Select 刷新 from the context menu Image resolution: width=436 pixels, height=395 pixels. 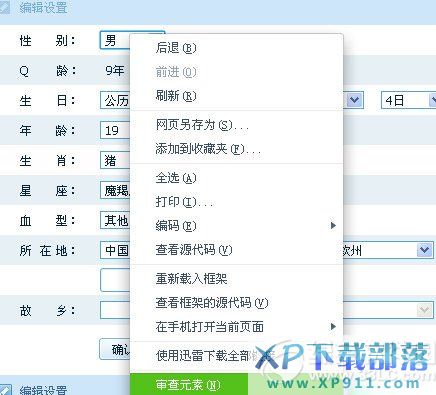pos(176,96)
